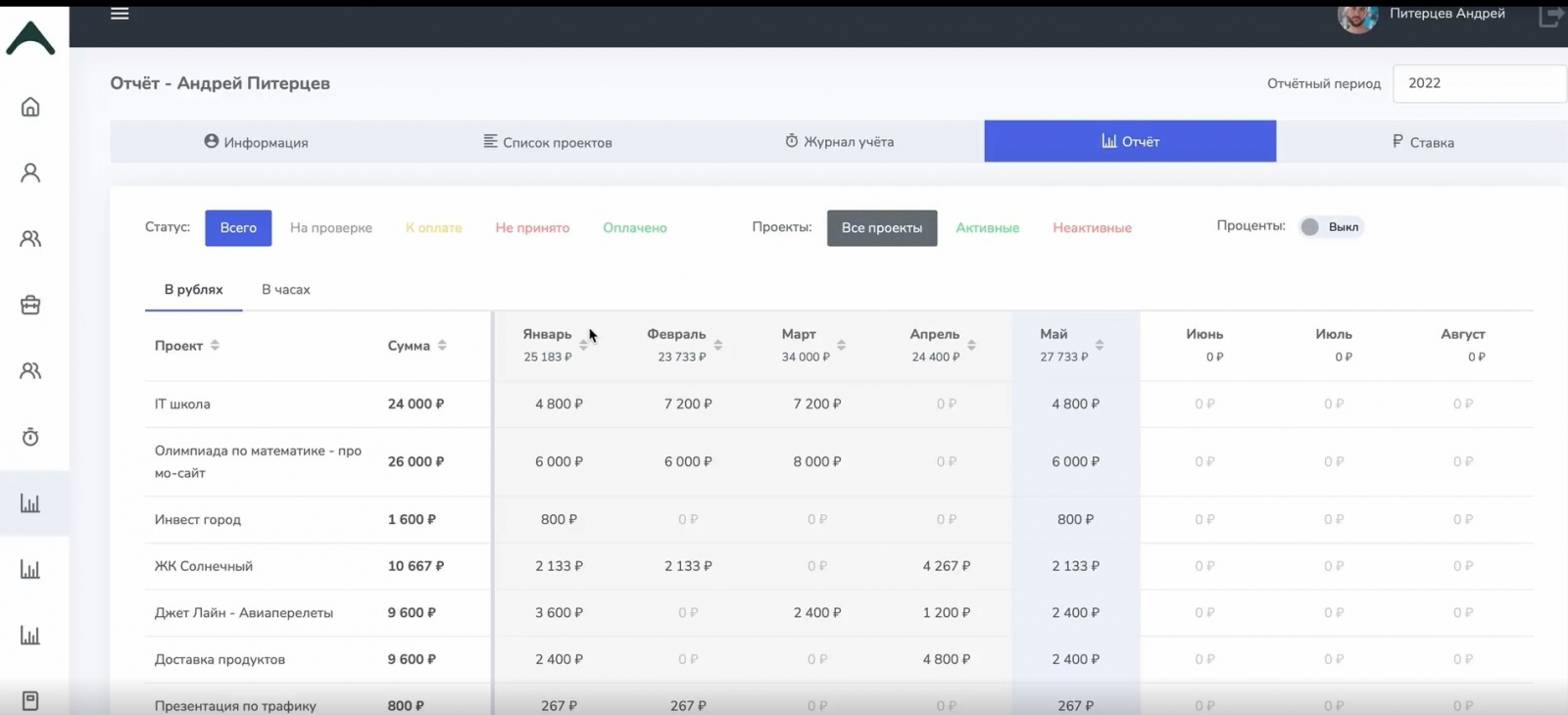The width and height of the screenshot is (1568, 715).
Task: Click the logout icon at top right
Action: tap(1549, 16)
